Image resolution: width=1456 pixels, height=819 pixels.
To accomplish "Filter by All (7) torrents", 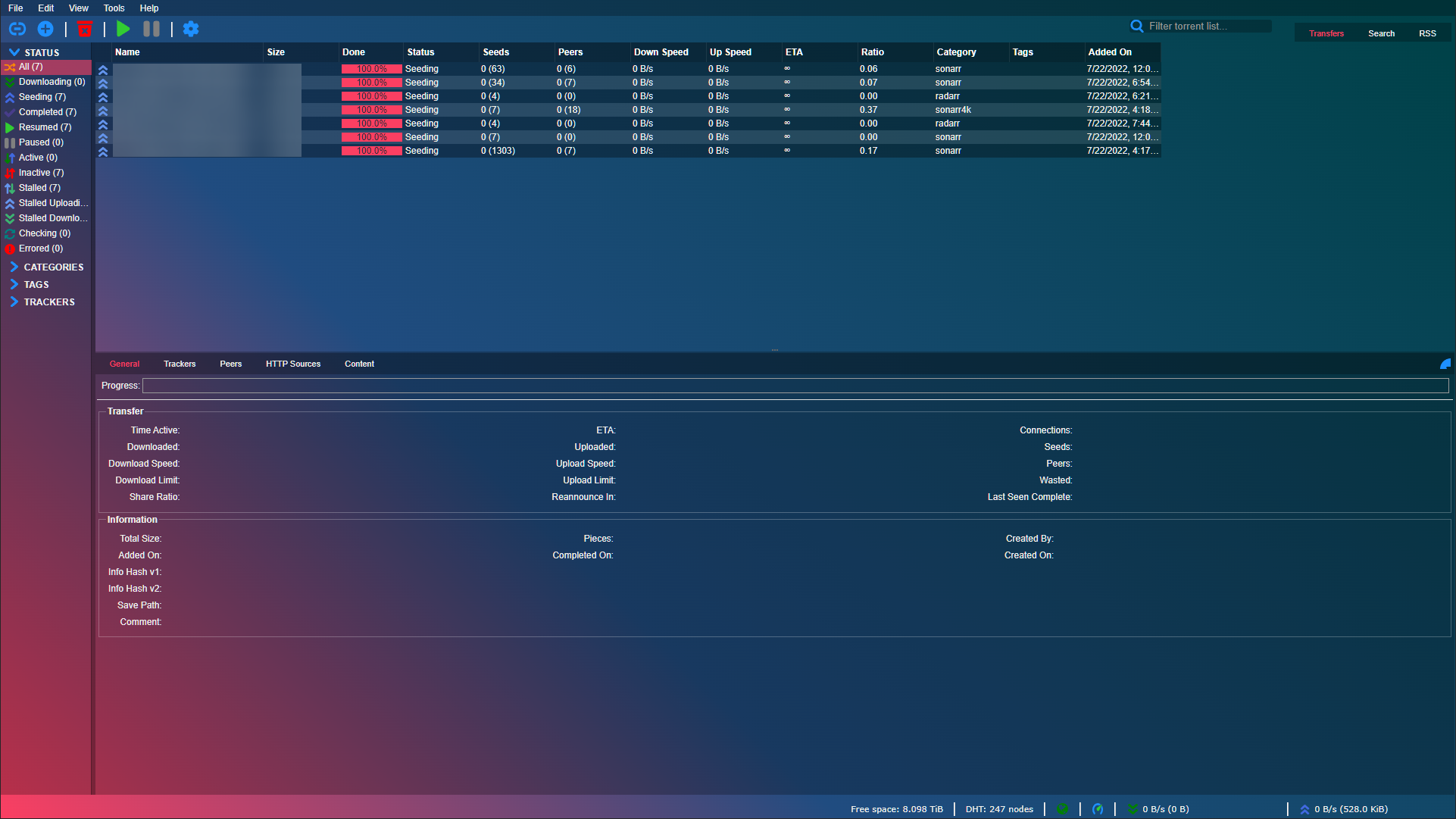I will click(47, 67).
